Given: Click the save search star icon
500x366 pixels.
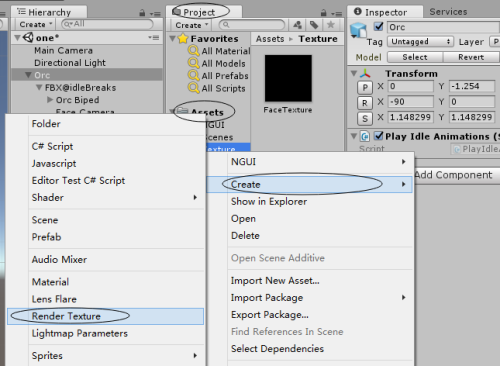Looking at the screenshot, I should 331,25.
